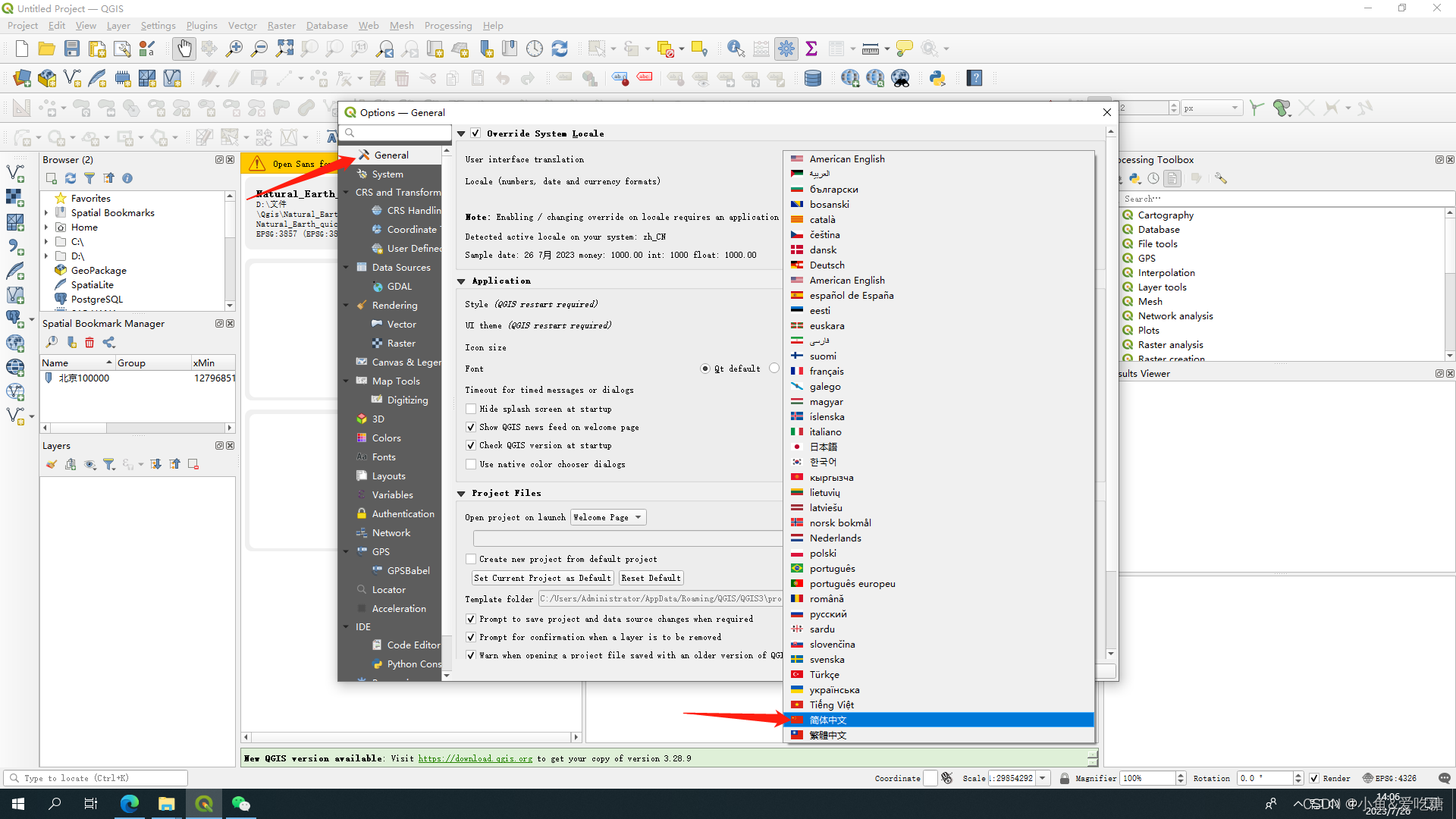Collapse the Project Files section
Viewport: 1456px width, 819px height.
coord(461,494)
